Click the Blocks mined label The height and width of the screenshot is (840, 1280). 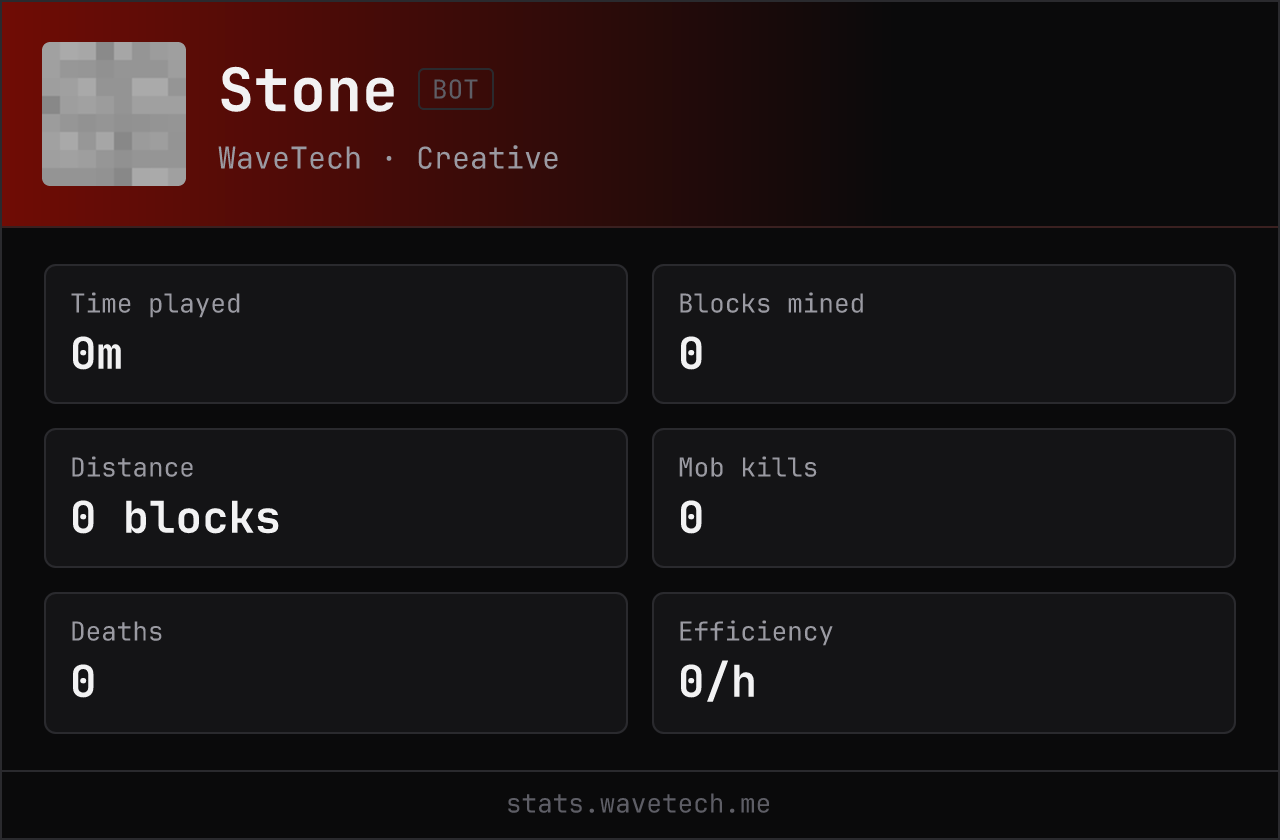772,304
